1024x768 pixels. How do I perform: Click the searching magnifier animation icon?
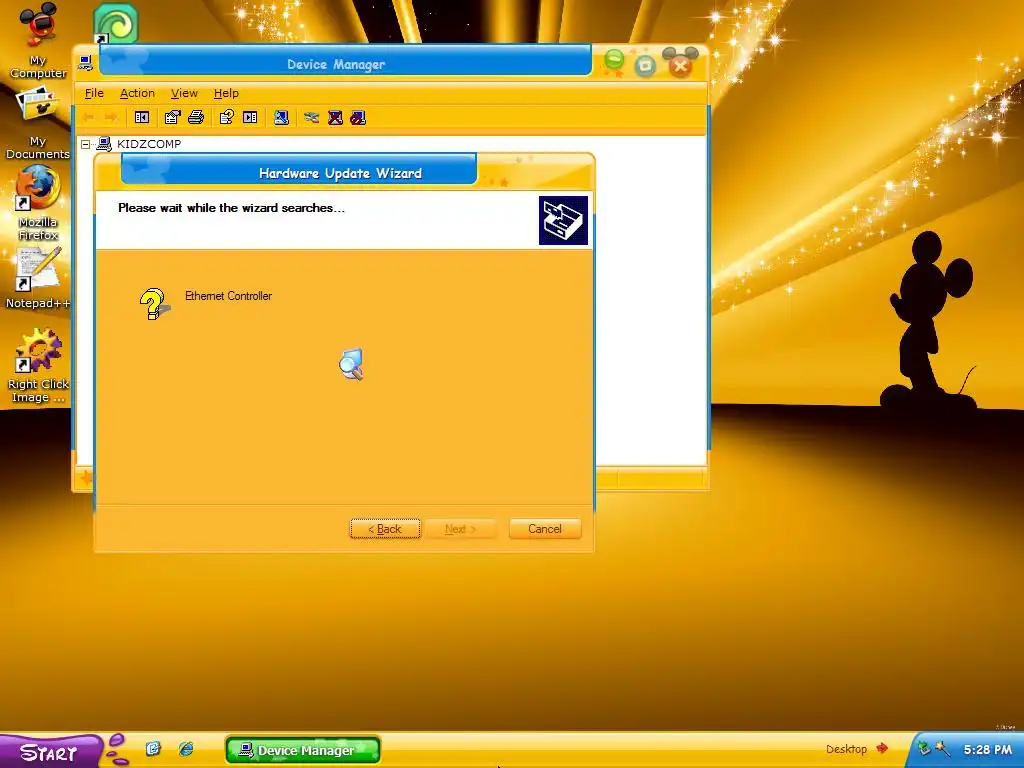click(351, 364)
